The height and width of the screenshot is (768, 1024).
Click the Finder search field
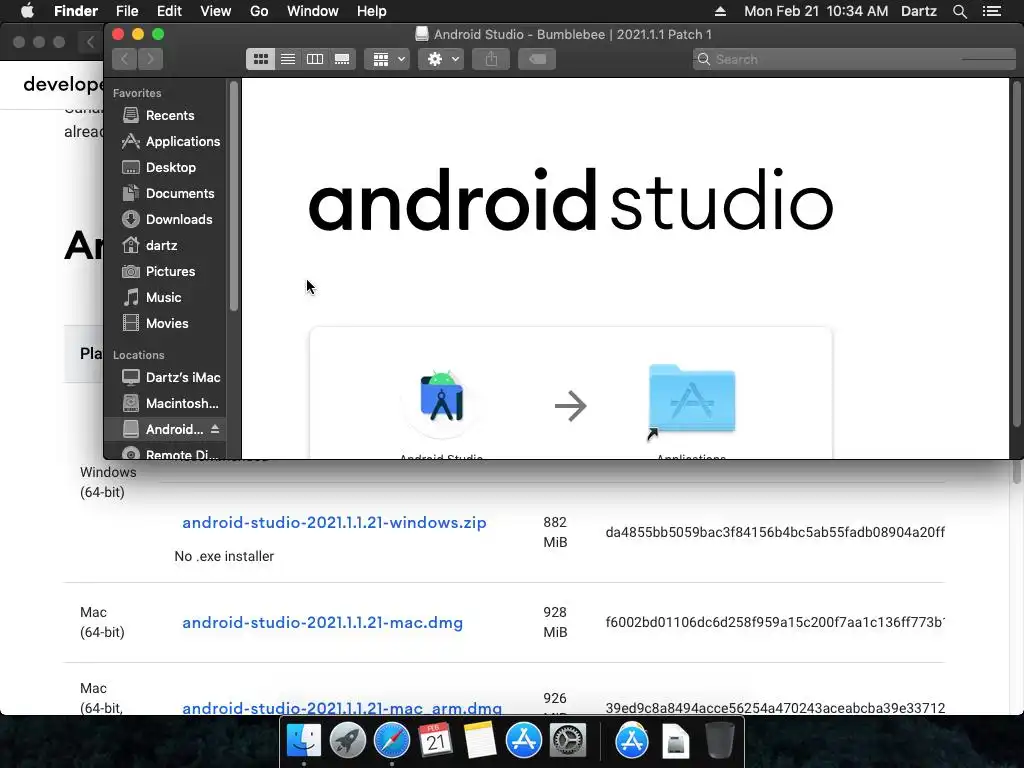point(854,59)
